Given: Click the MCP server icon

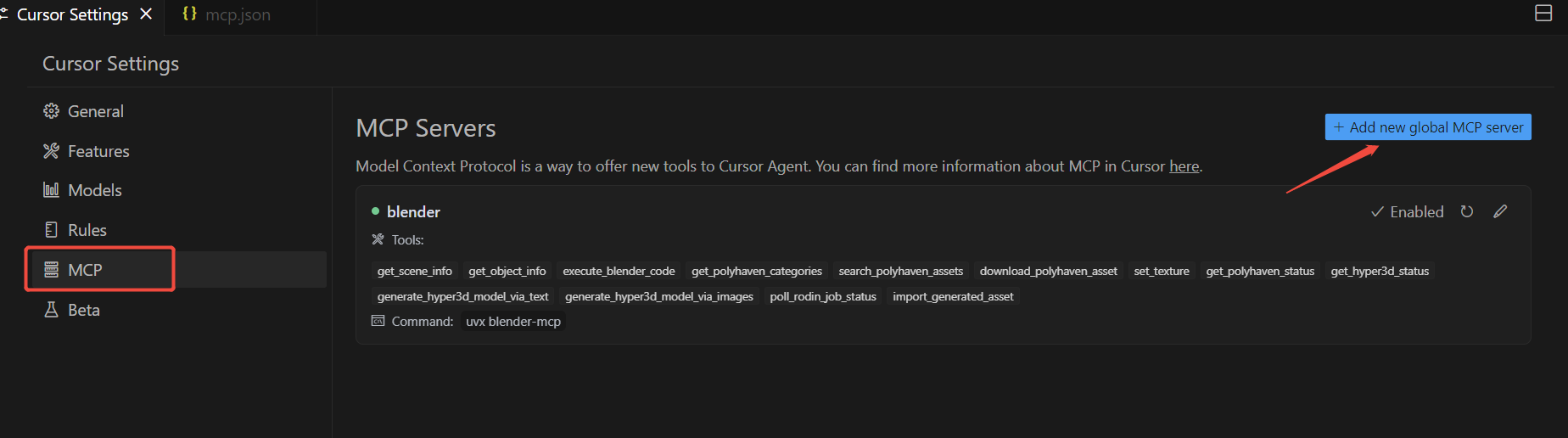Looking at the screenshot, I should [51, 270].
